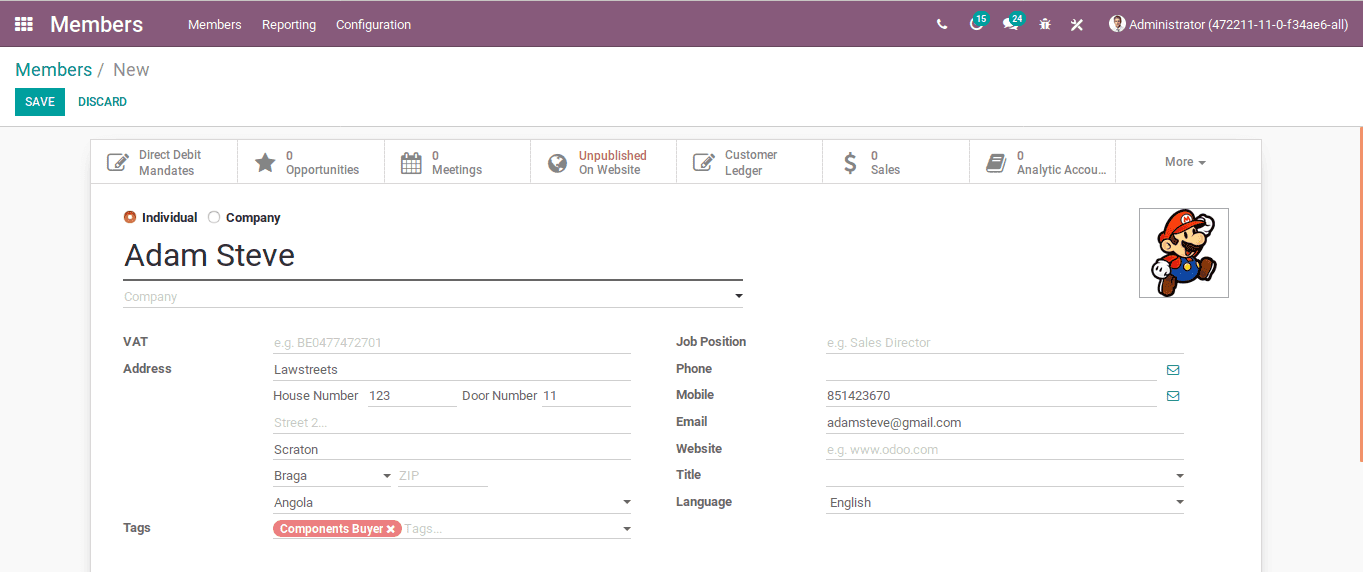Select the Individual radio option

(x=130, y=217)
